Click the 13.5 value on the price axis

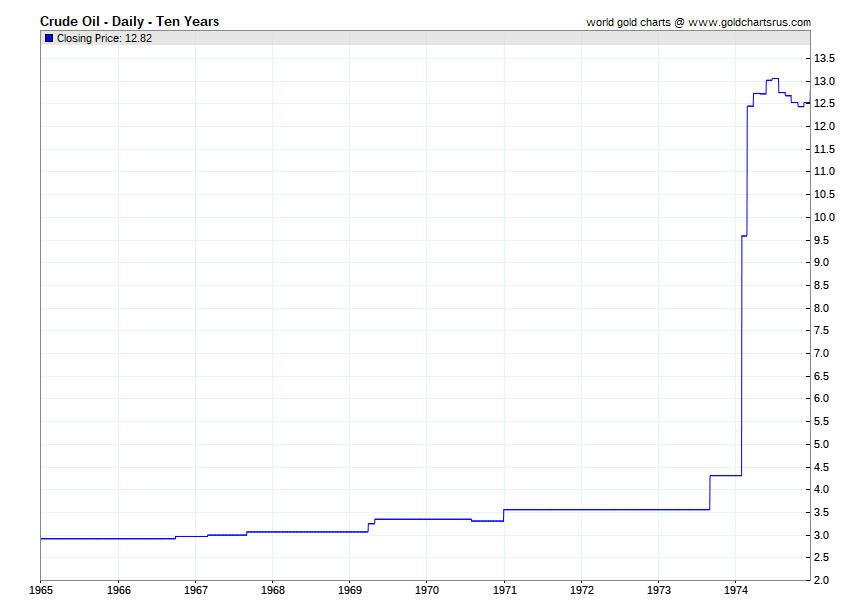(x=826, y=58)
